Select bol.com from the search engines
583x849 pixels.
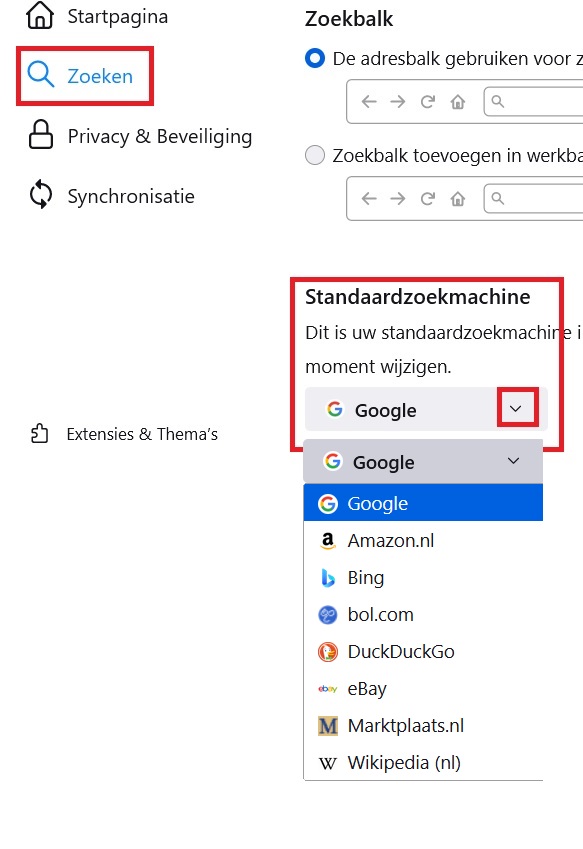[x=380, y=614]
